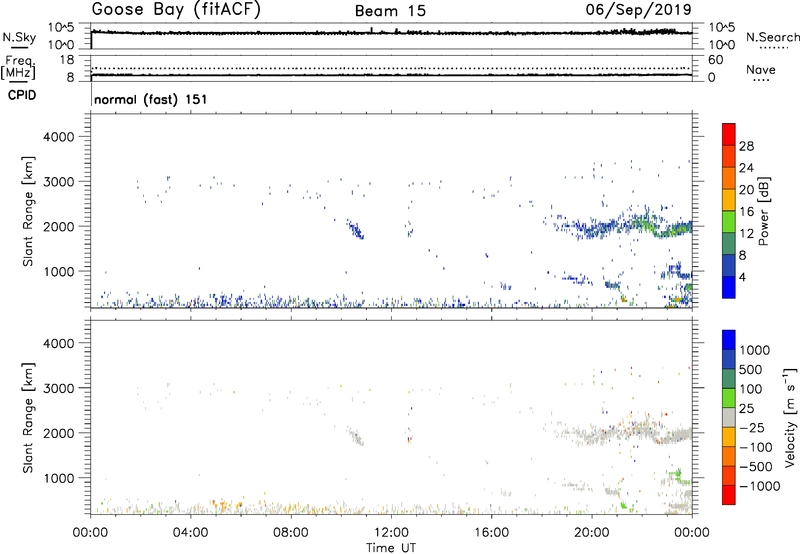Image resolution: width=800 pixels, height=554 pixels.
Task: Click the 'Goose Bay (fitACF)' title
Action: click(x=176, y=10)
